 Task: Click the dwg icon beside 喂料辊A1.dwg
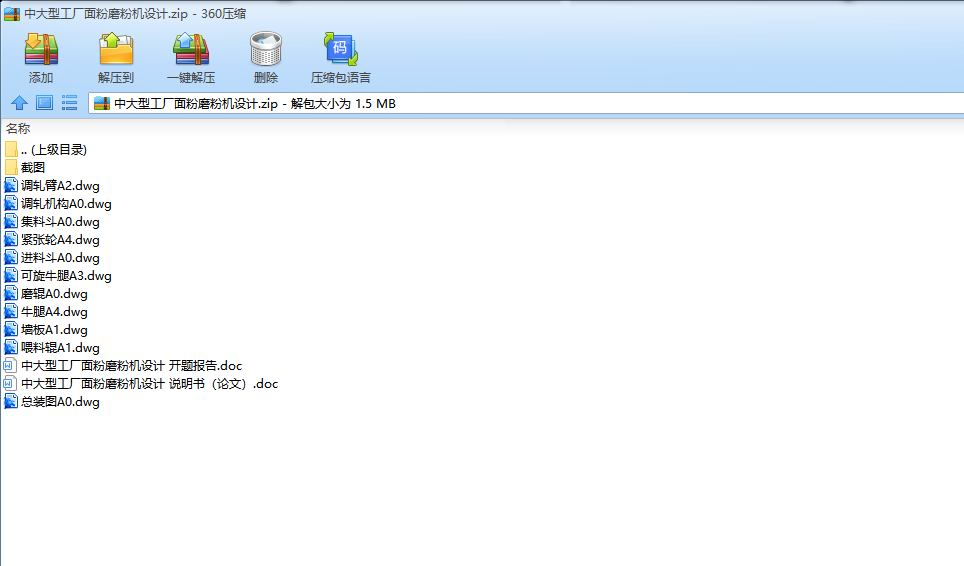click(11, 347)
